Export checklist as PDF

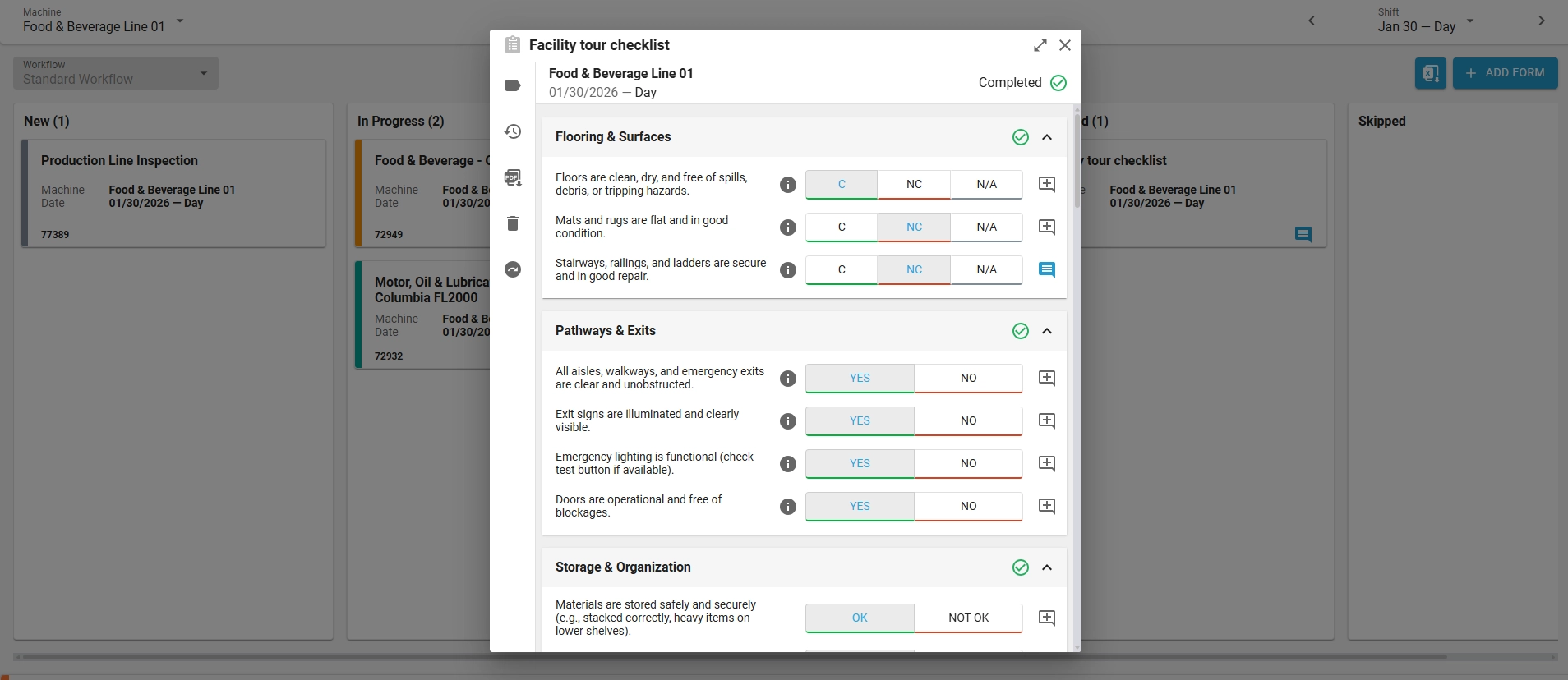pyautogui.click(x=513, y=177)
